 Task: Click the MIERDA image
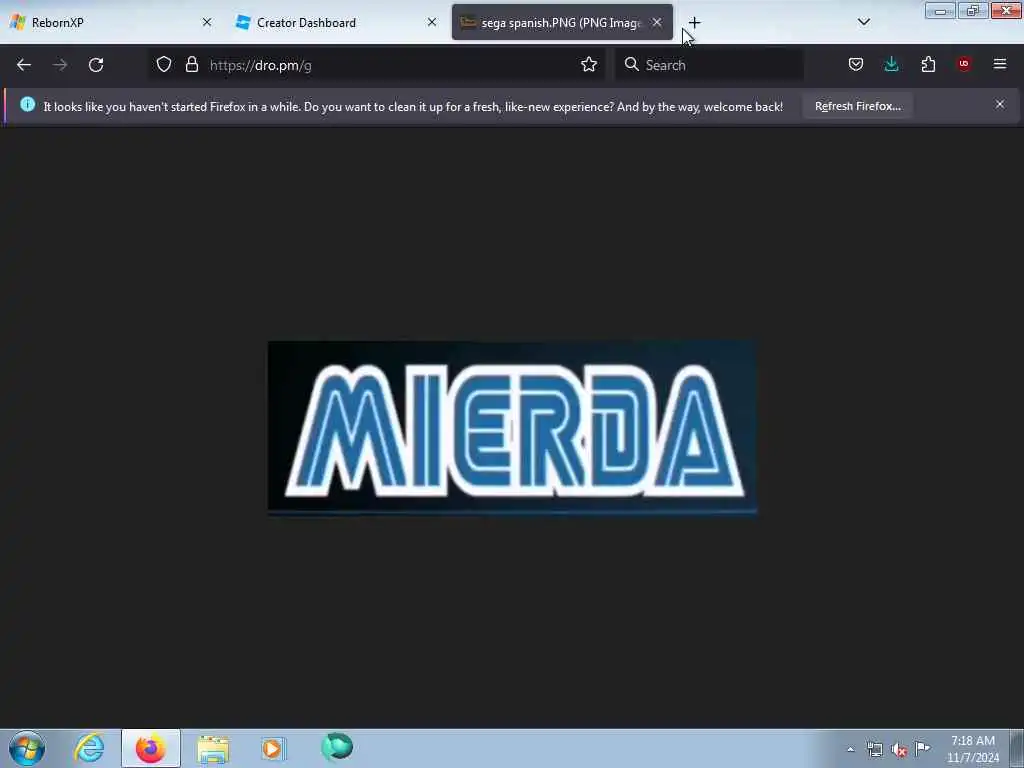pos(513,428)
